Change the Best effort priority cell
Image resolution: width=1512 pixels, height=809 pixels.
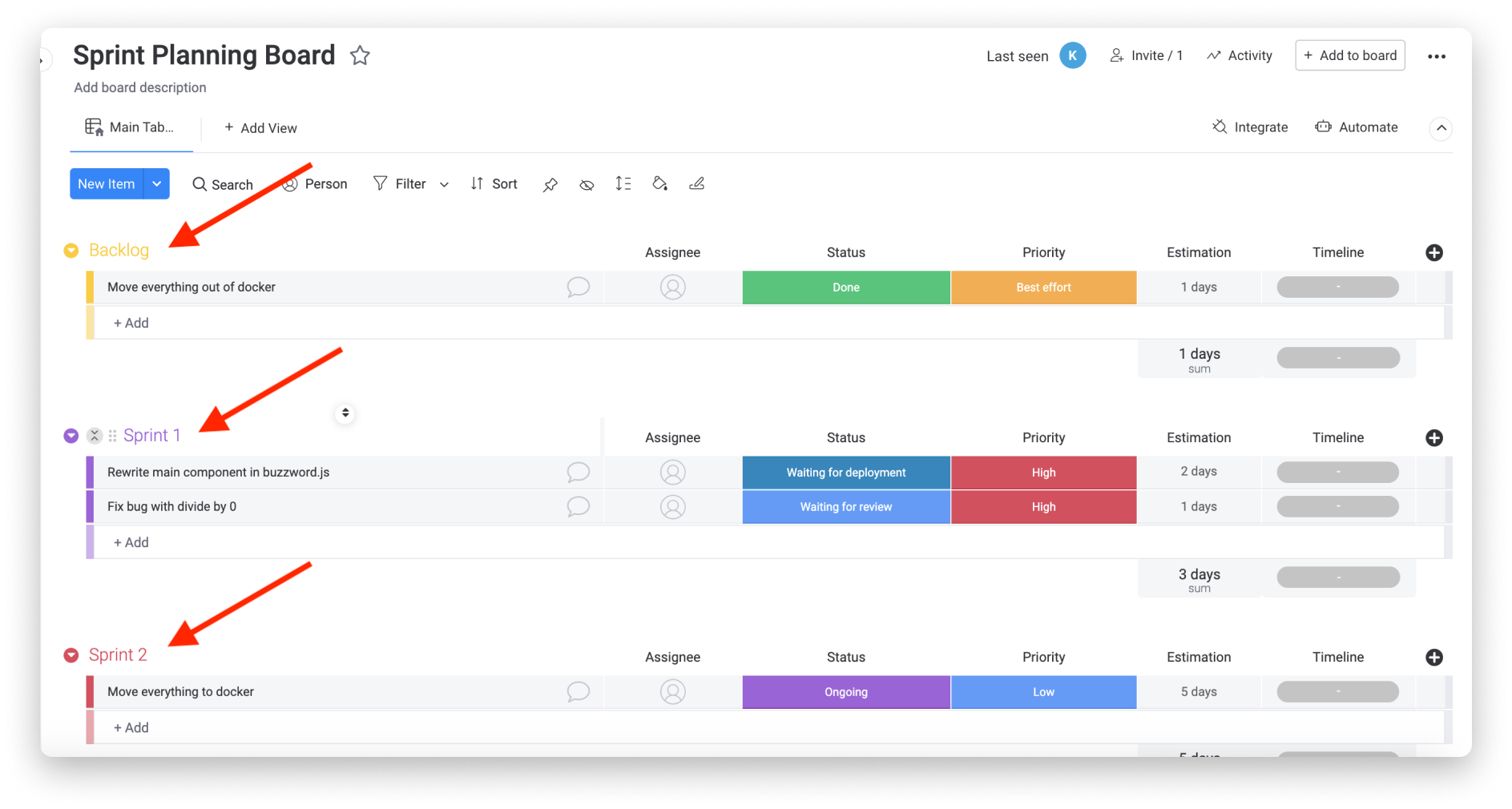(x=1043, y=288)
